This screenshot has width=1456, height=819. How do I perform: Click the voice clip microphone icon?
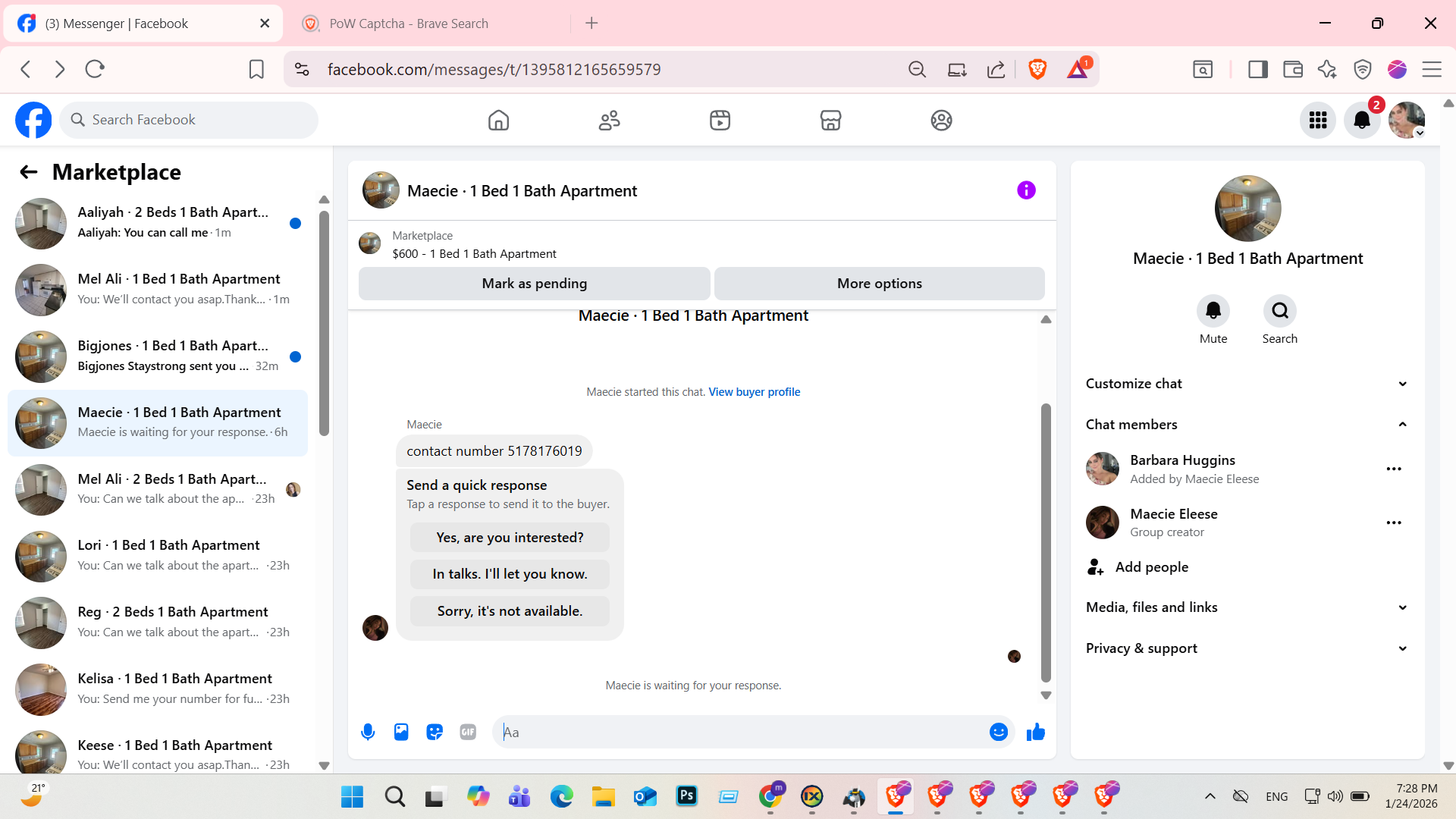[368, 732]
